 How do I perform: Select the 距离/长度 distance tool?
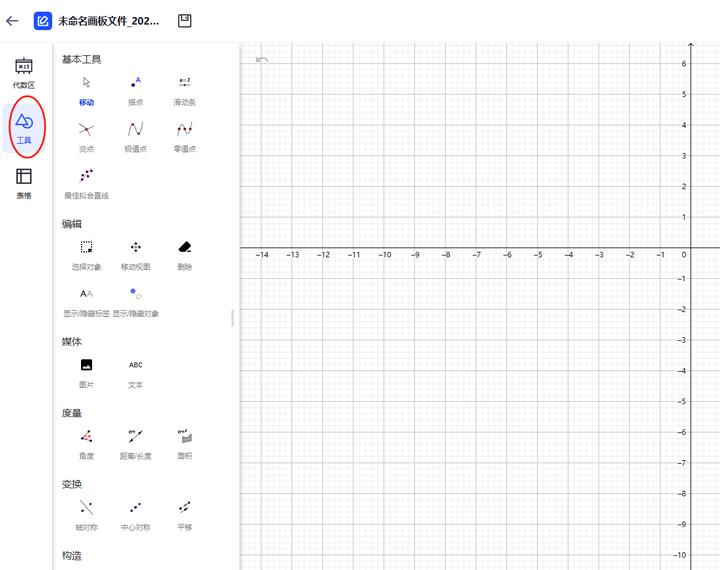pyautogui.click(x=135, y=445)
